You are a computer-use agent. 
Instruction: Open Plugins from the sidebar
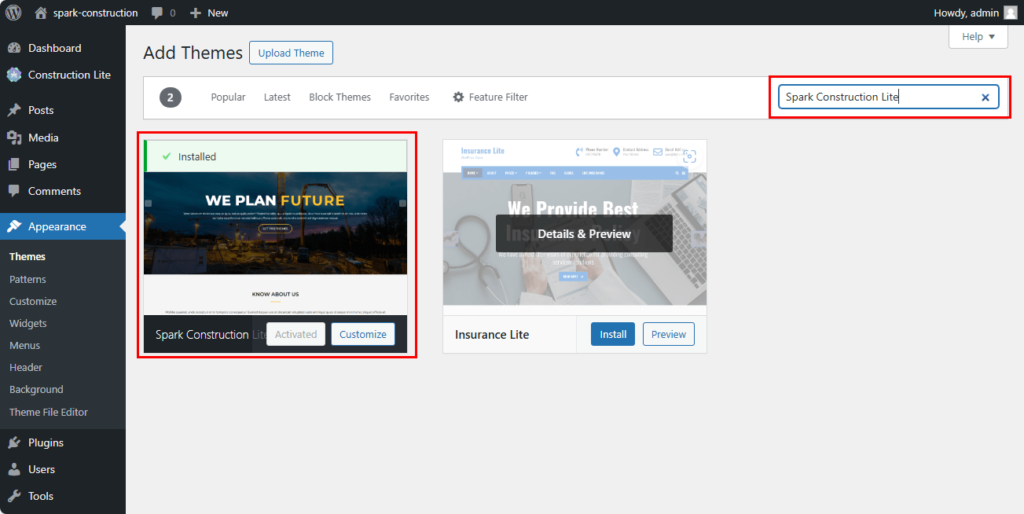coord(45,442)
